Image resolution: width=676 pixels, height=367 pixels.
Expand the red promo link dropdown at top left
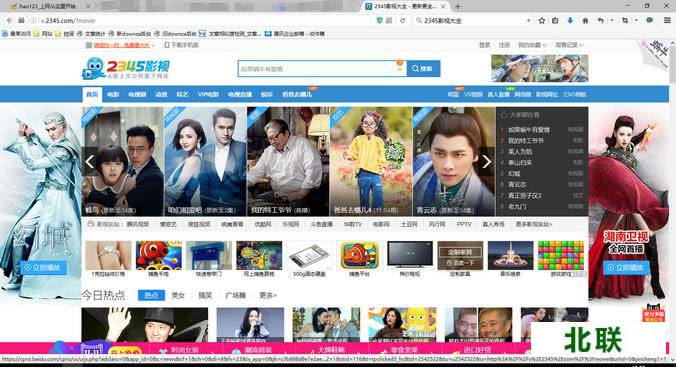(153, 45)
